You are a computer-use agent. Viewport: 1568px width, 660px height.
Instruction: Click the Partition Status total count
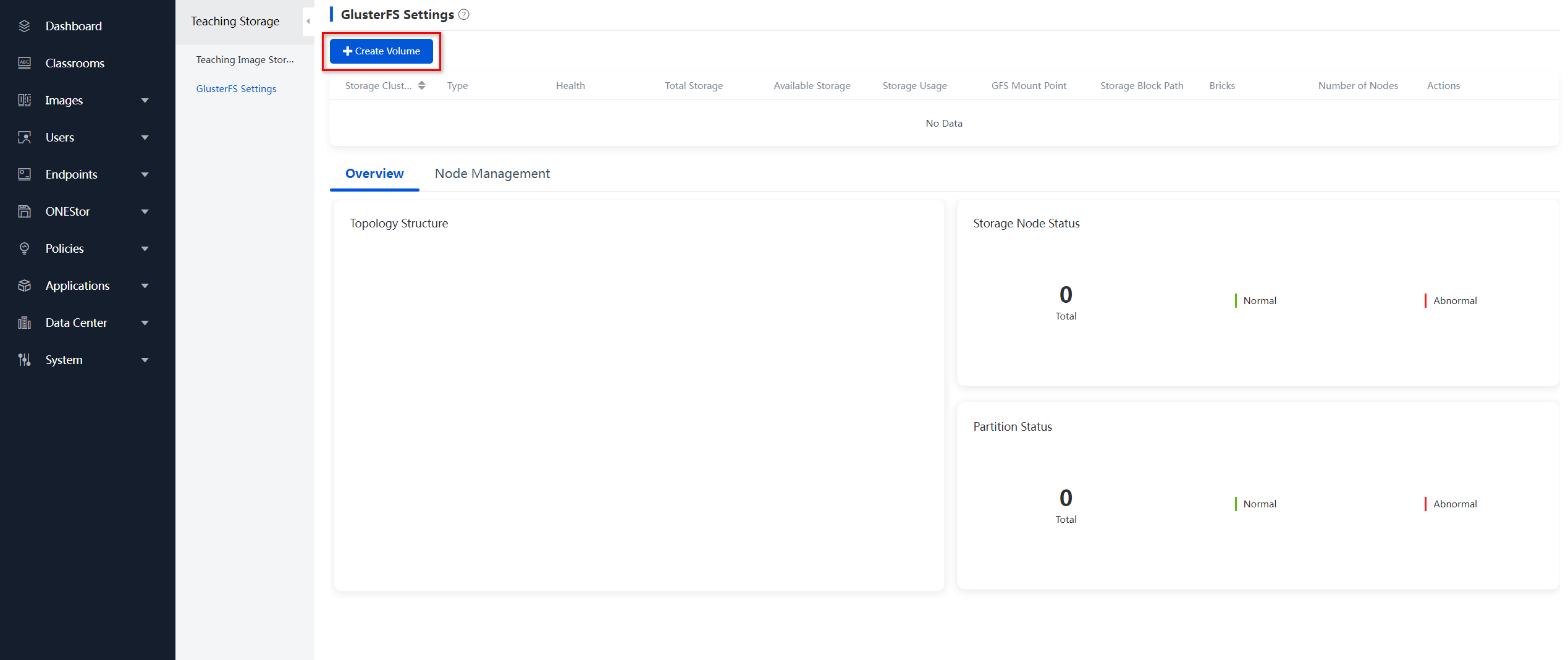point(1066,498)
